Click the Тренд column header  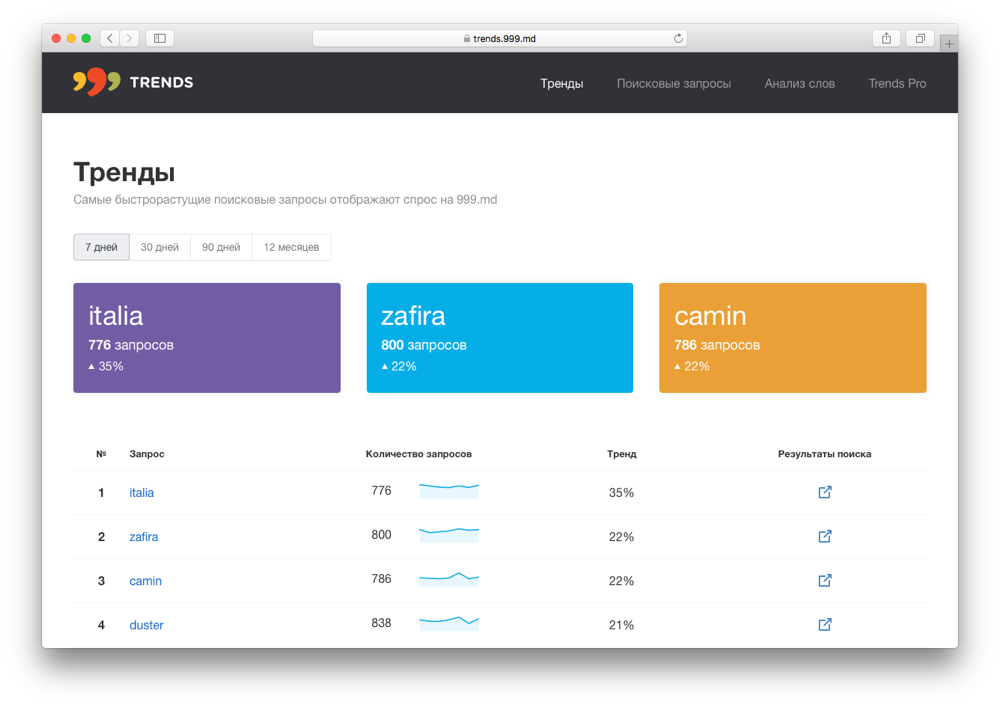click(x=622, y=454)
